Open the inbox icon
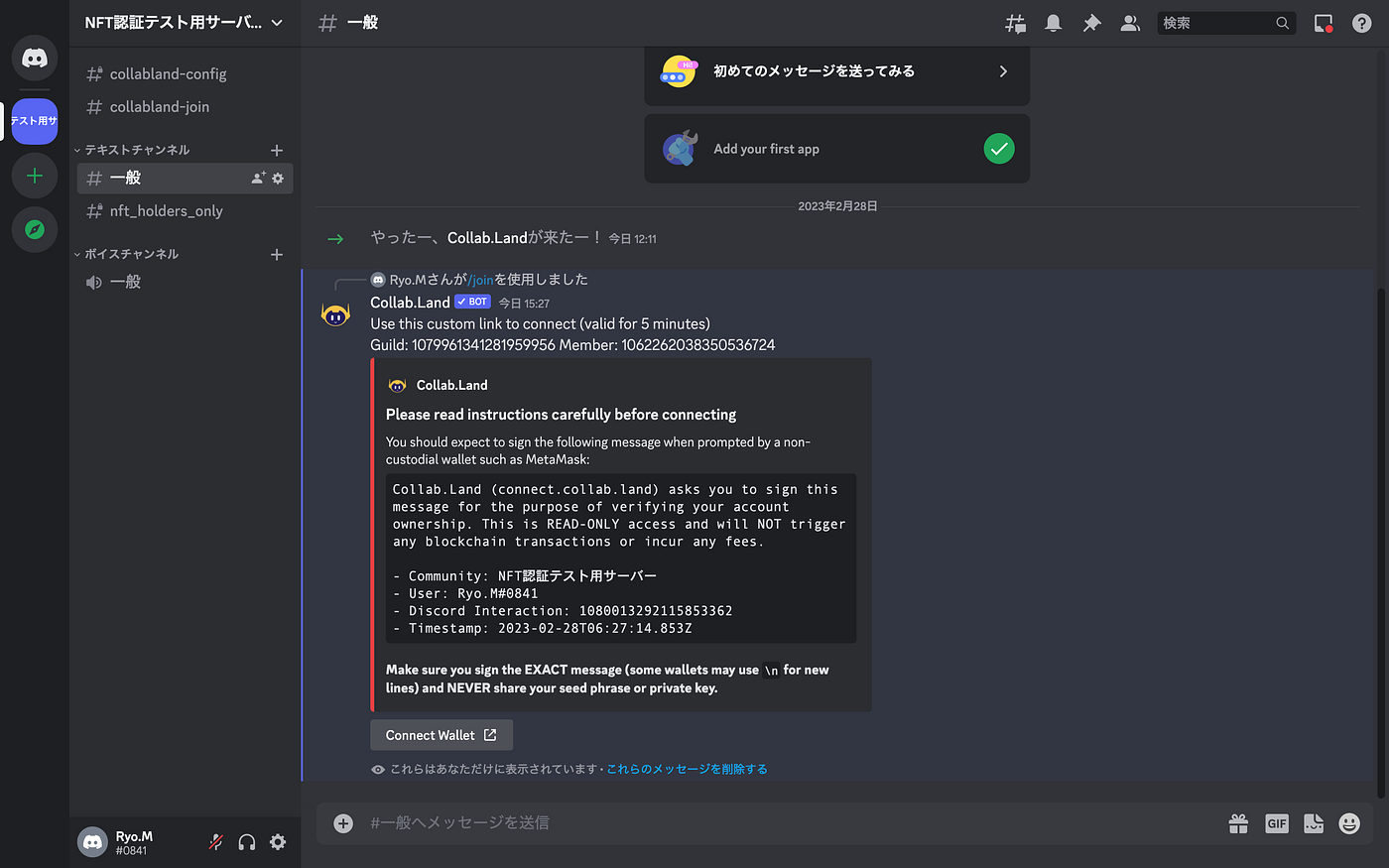 [x=1324, y=23]
